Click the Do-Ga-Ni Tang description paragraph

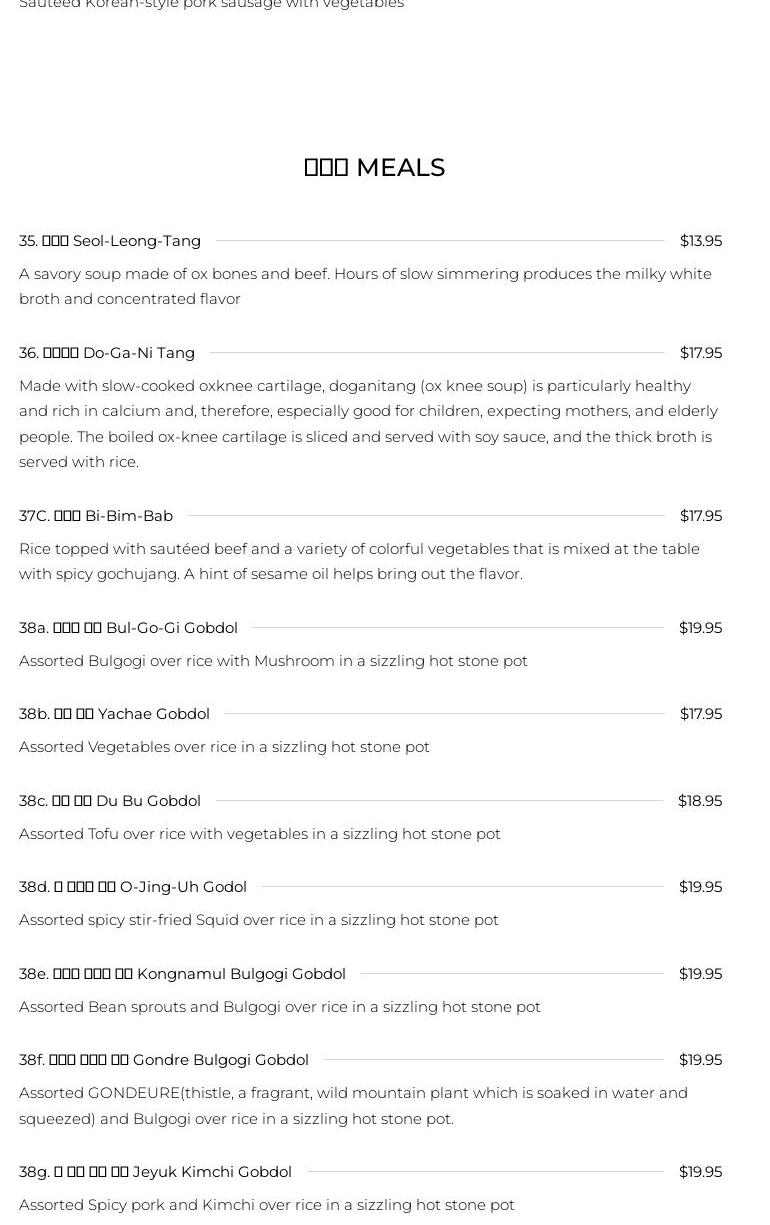tap(369, 424)
